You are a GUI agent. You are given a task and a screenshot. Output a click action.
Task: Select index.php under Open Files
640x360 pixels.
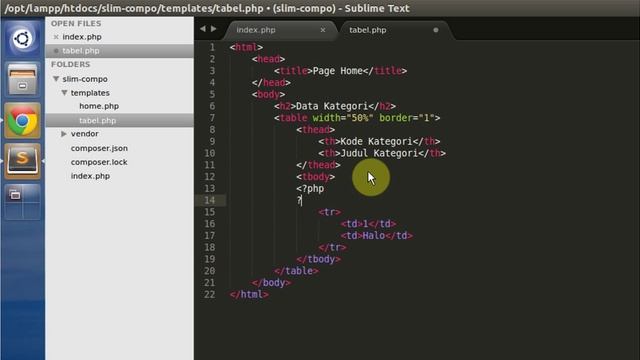[82, 37]
